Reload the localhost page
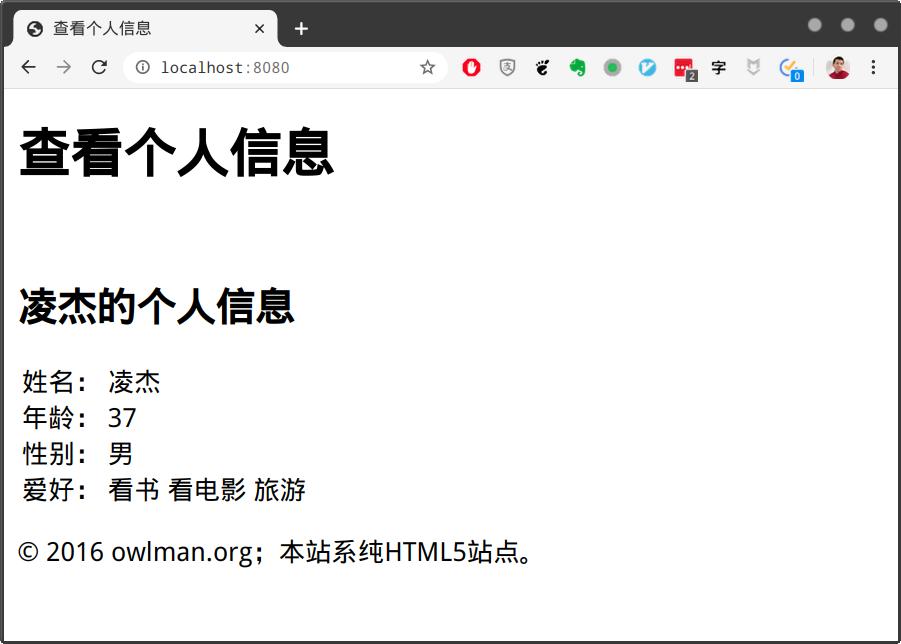This screenshot has width=901, height=644. [99, 67]
